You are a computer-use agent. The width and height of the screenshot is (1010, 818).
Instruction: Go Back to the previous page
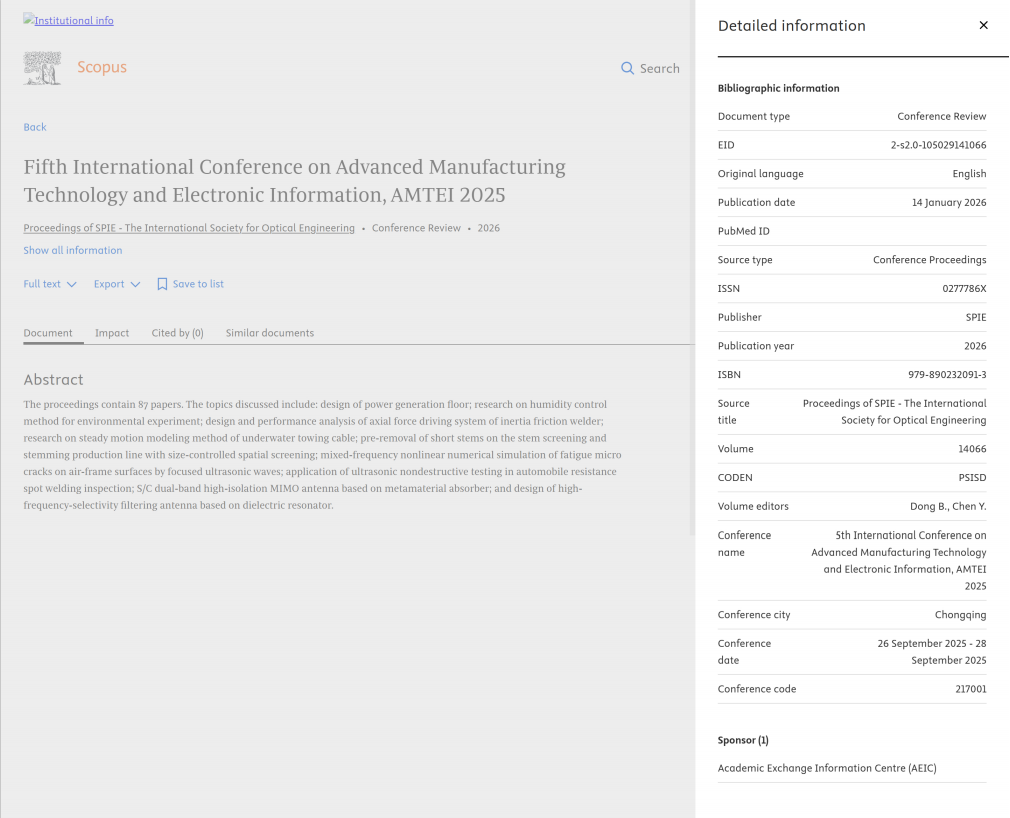point(35,127)
